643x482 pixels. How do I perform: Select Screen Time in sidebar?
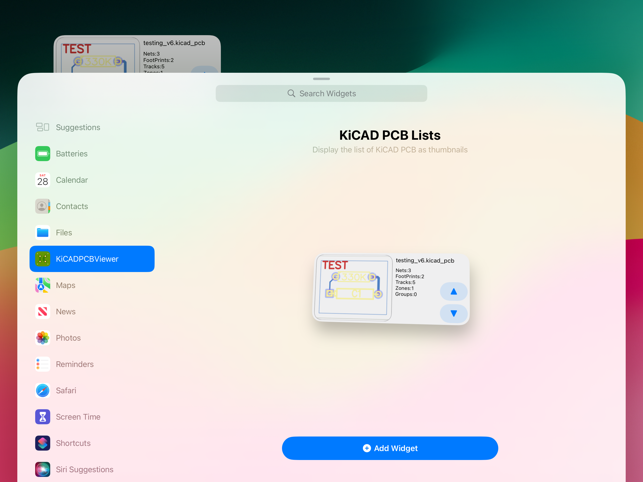(x=92, y=417)
